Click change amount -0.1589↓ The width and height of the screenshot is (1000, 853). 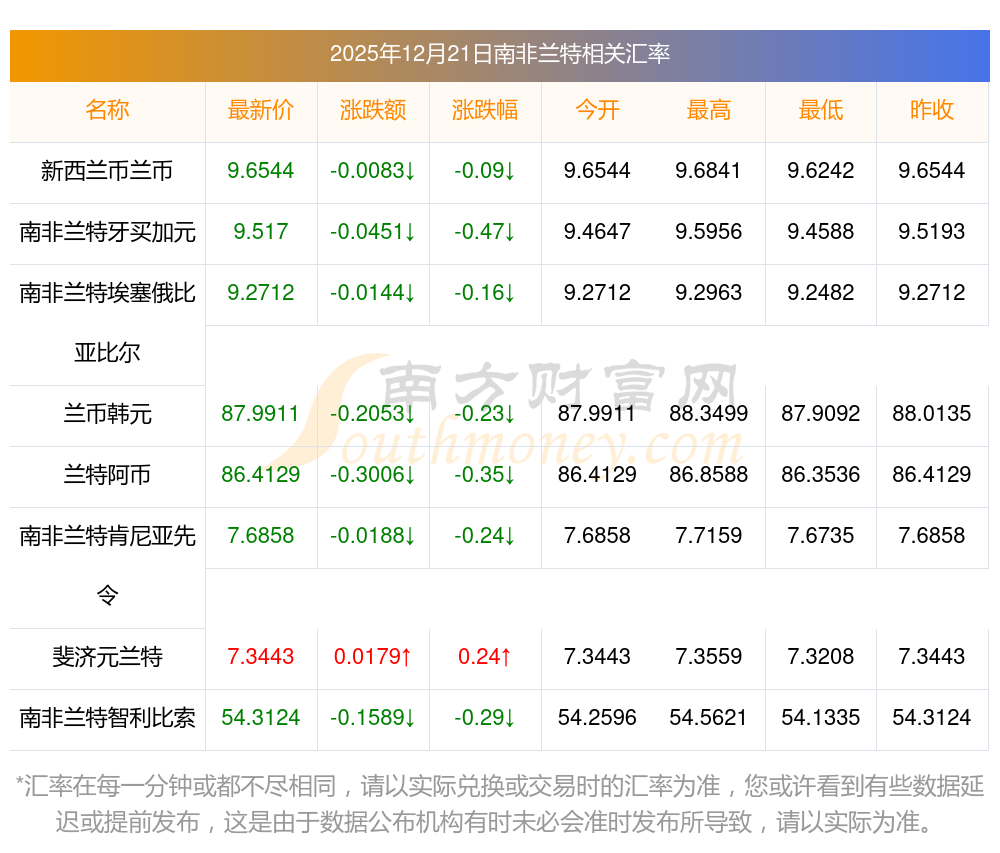tap(373, 718)
